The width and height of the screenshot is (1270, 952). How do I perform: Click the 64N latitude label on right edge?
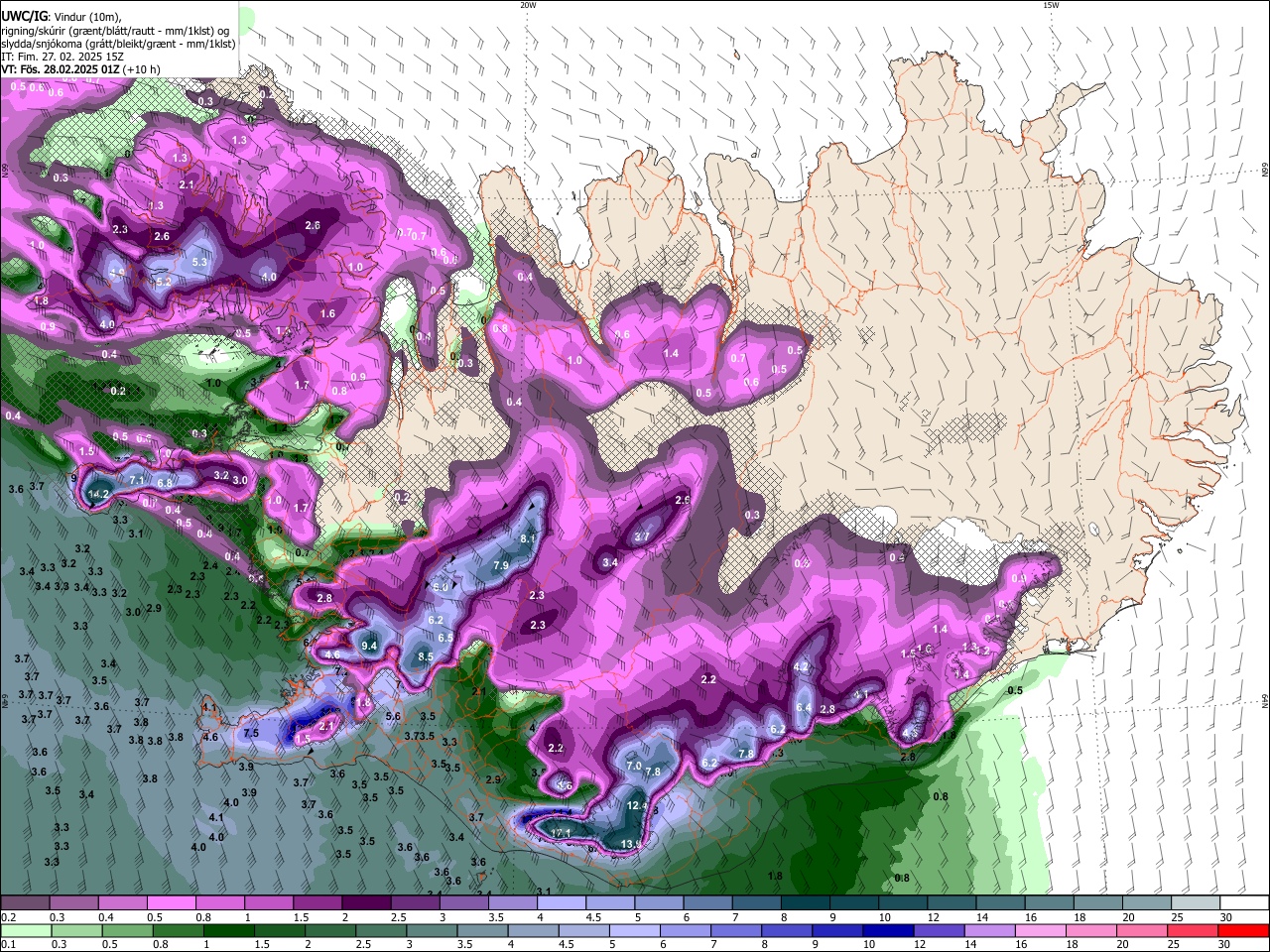tap(1264, 702)
